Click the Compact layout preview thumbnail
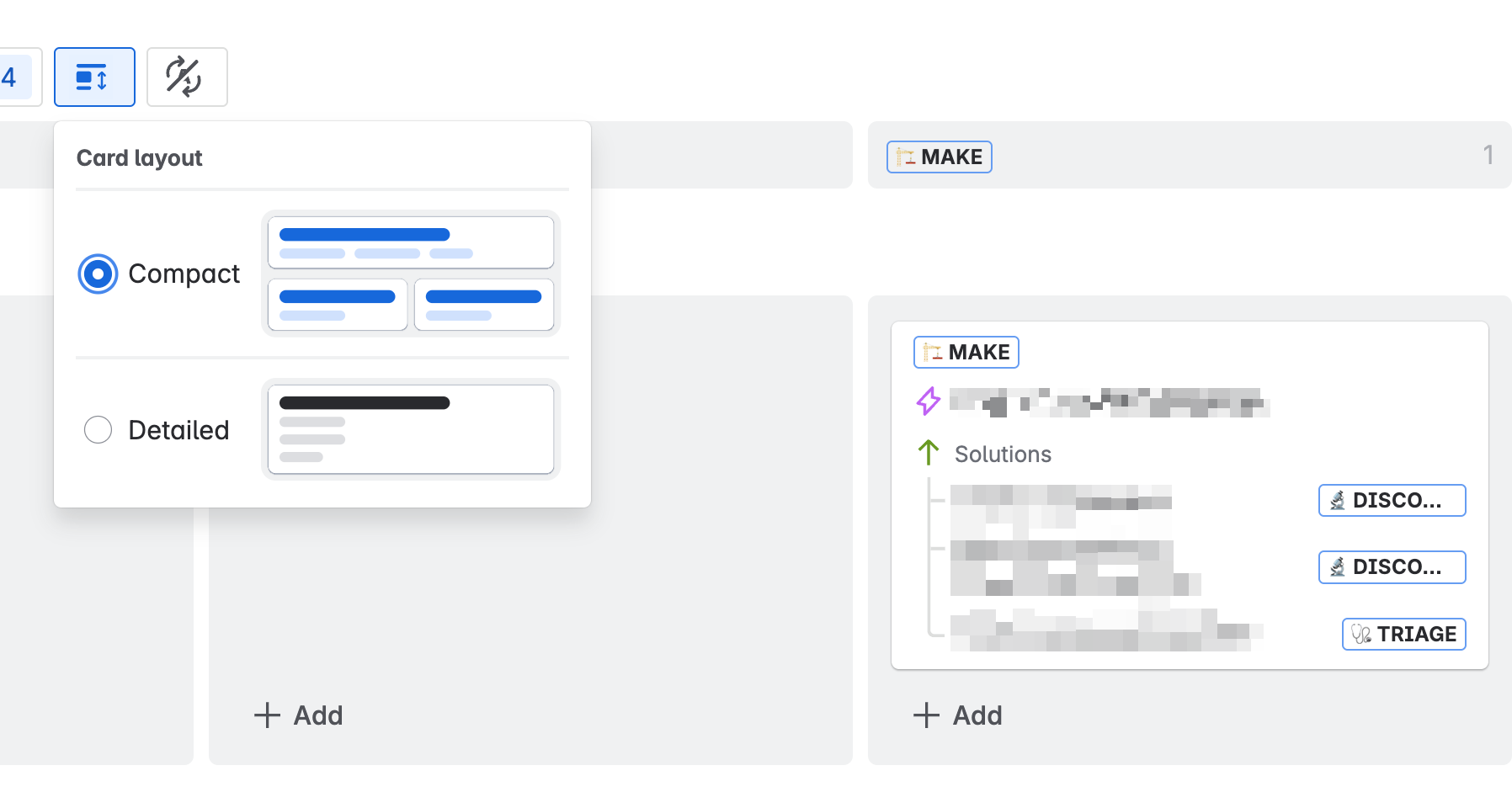This screenshot has height=808, width=1512. tap(411, 274)
